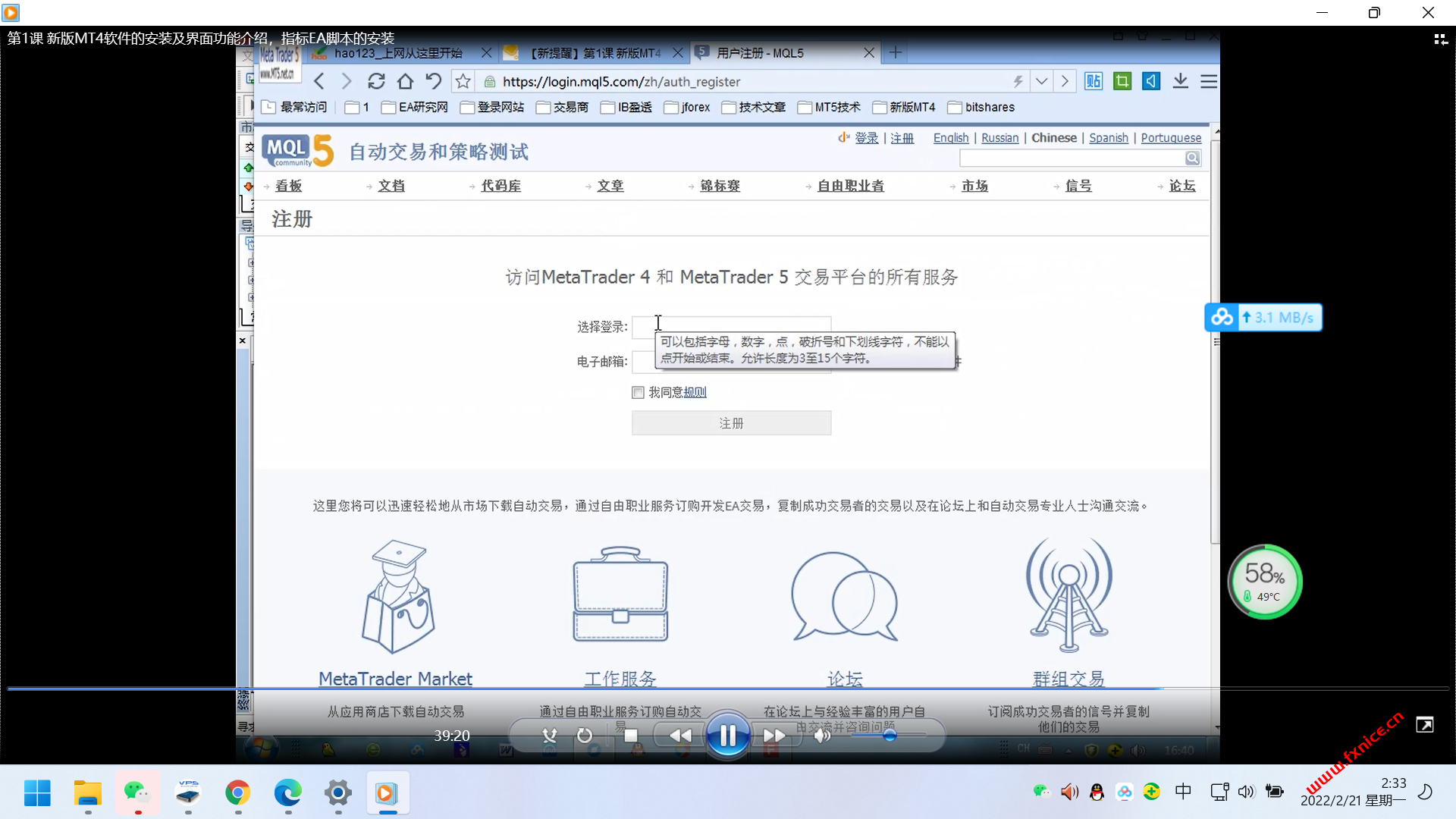Switch language to Spanish
1456x819 pixels.
tap(1109, 138)
